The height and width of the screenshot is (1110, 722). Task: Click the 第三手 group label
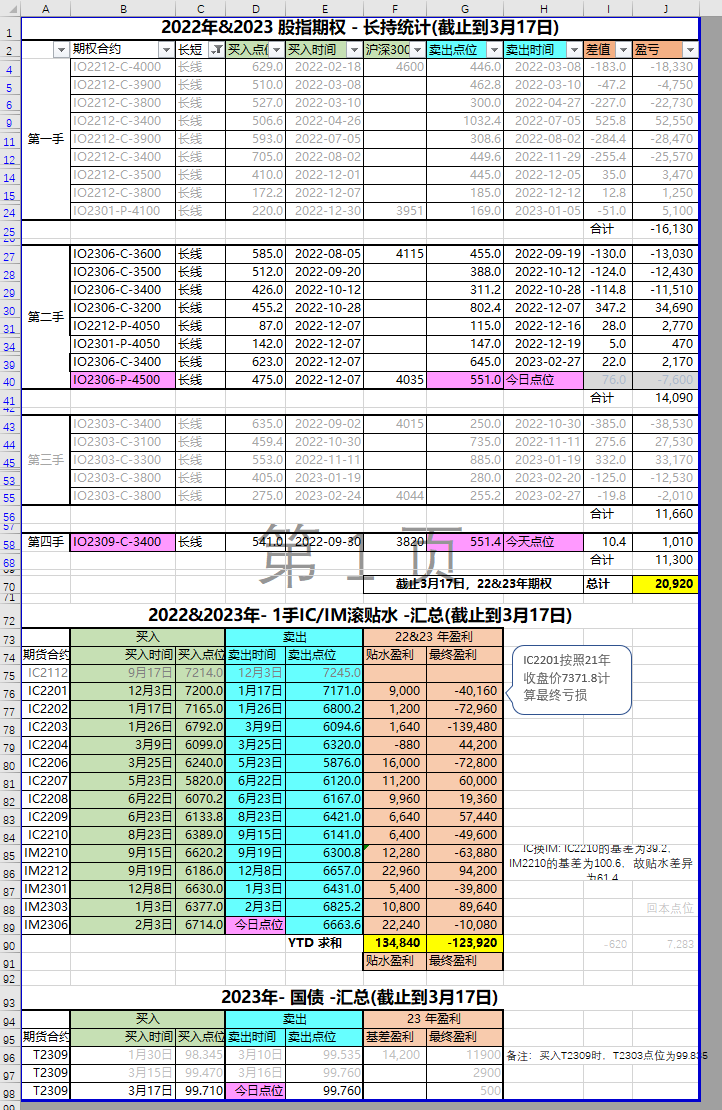[x=46, y=460]
